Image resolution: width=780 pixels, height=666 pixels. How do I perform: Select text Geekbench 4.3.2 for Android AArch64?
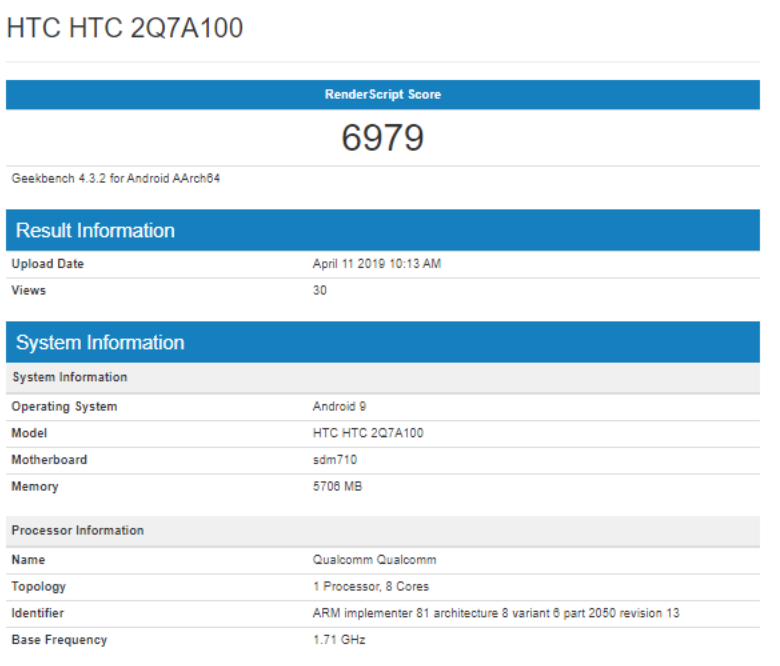coord(115,179)
